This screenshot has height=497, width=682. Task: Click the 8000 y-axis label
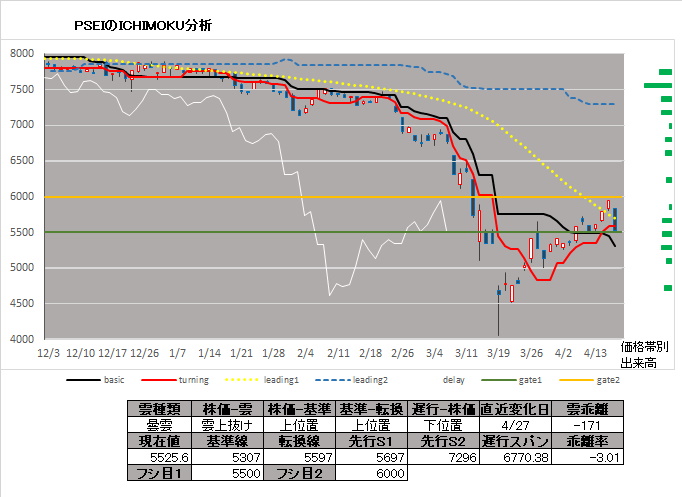pos(22,53)
